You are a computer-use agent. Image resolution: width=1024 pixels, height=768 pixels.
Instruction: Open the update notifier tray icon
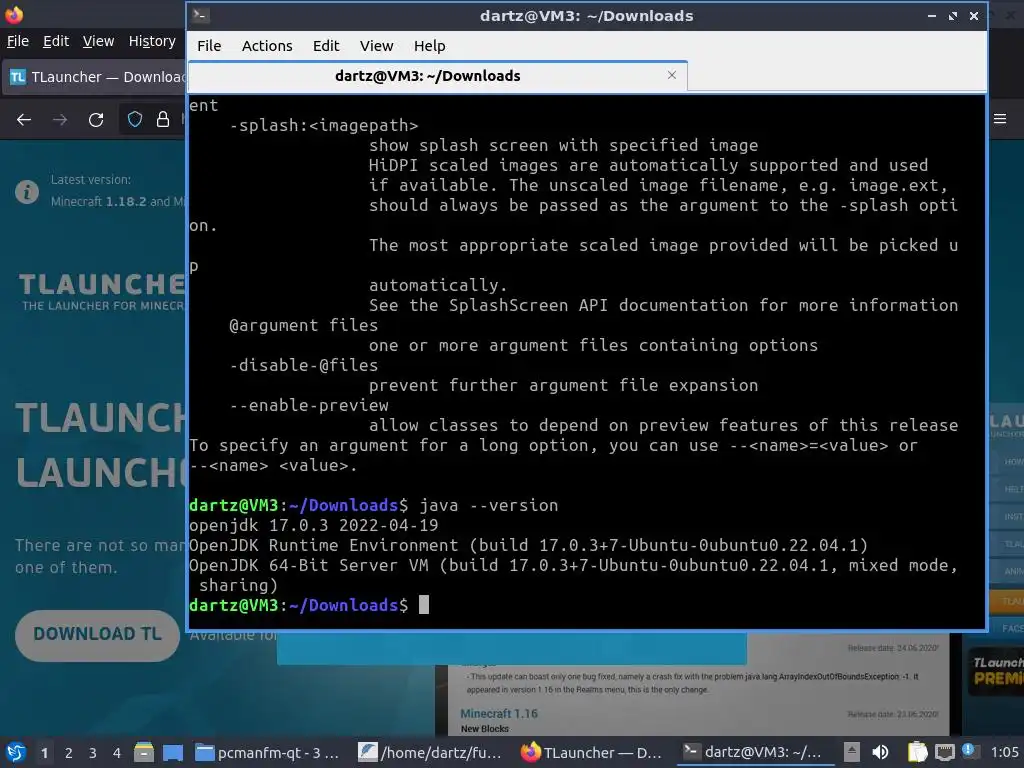(969, 751)
